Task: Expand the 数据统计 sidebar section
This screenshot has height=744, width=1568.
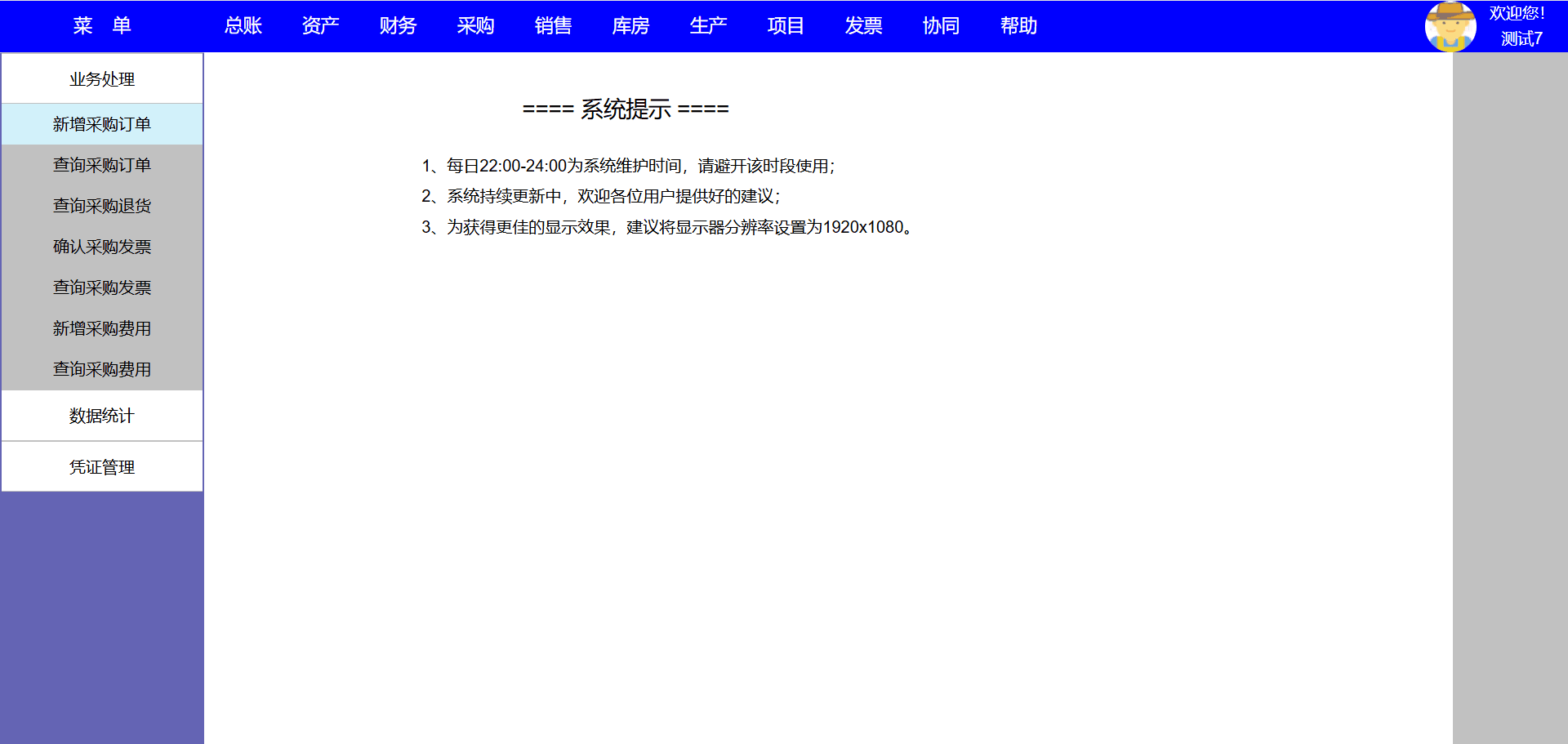Action: click(102, 416)
